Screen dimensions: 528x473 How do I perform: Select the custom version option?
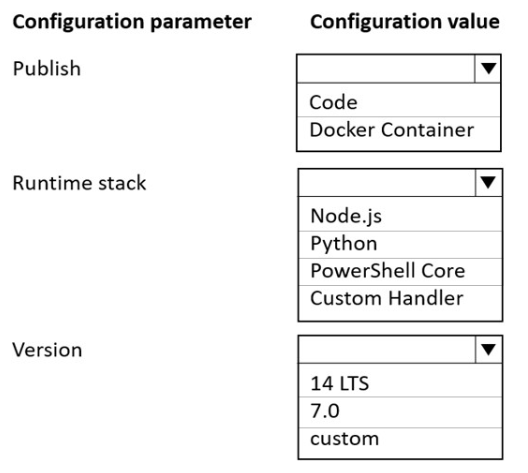[400, 439]
